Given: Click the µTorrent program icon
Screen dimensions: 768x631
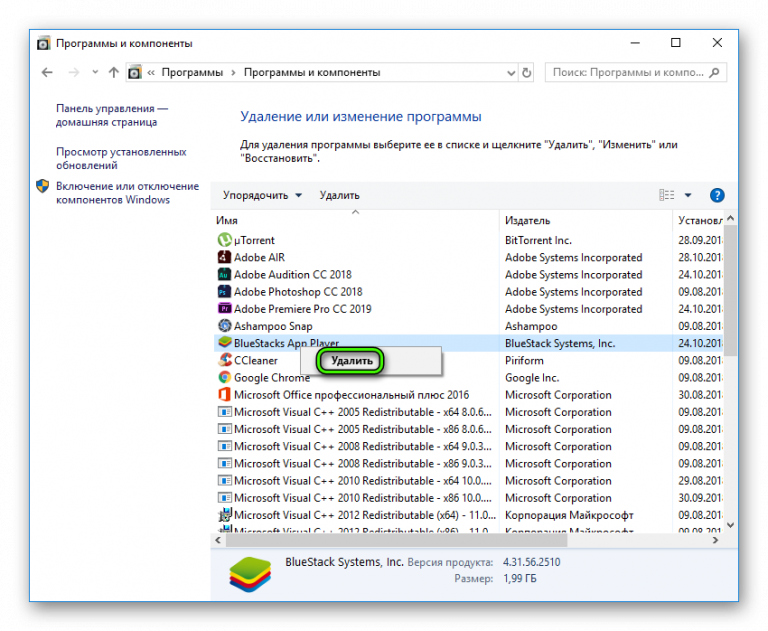Looking at the screenshot, I should [x=224, y=240].
